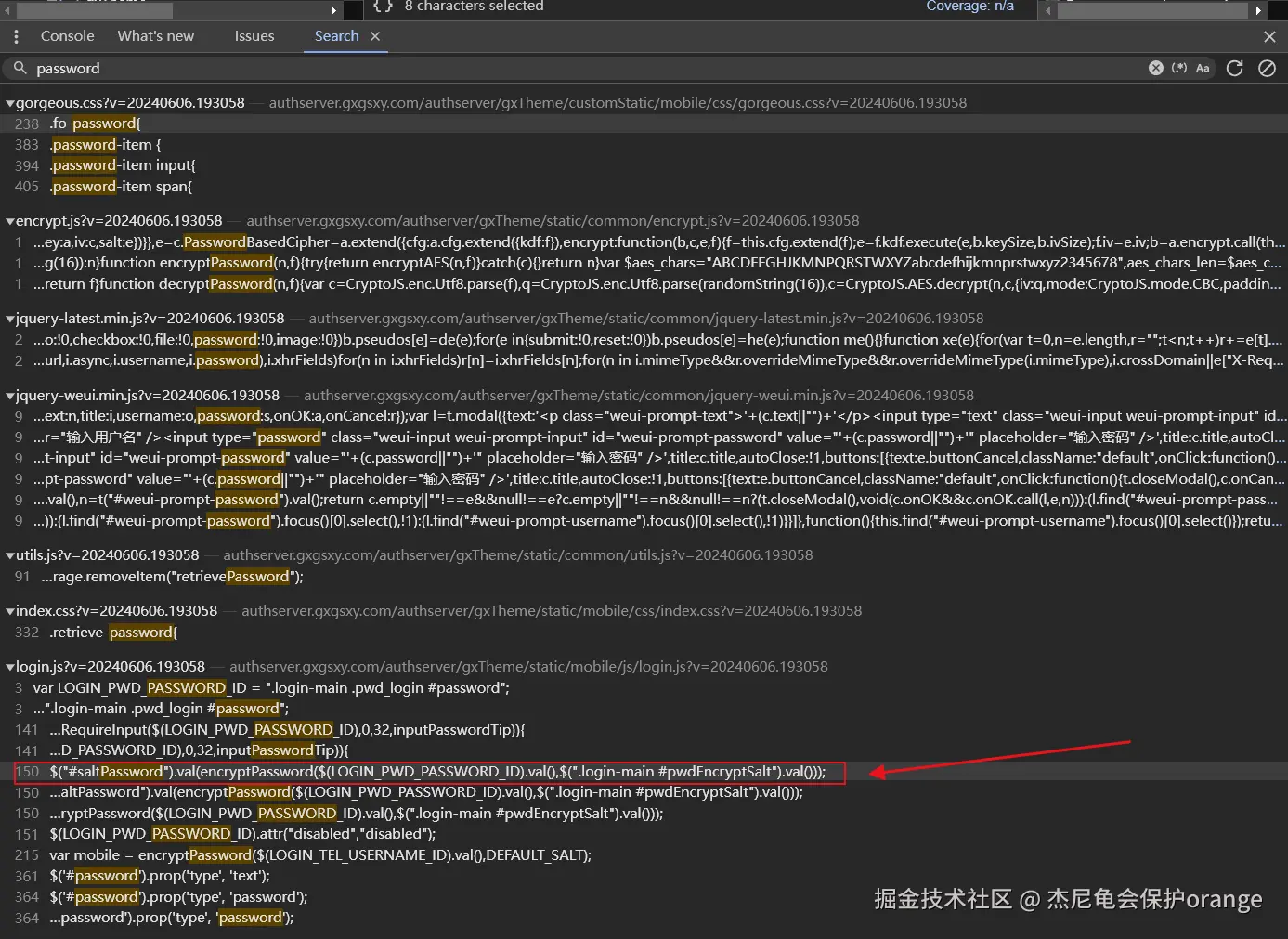Viewport: 1288px width, 939px height.
Task: Switch to the Issues tab
Action: coord(254,36)
